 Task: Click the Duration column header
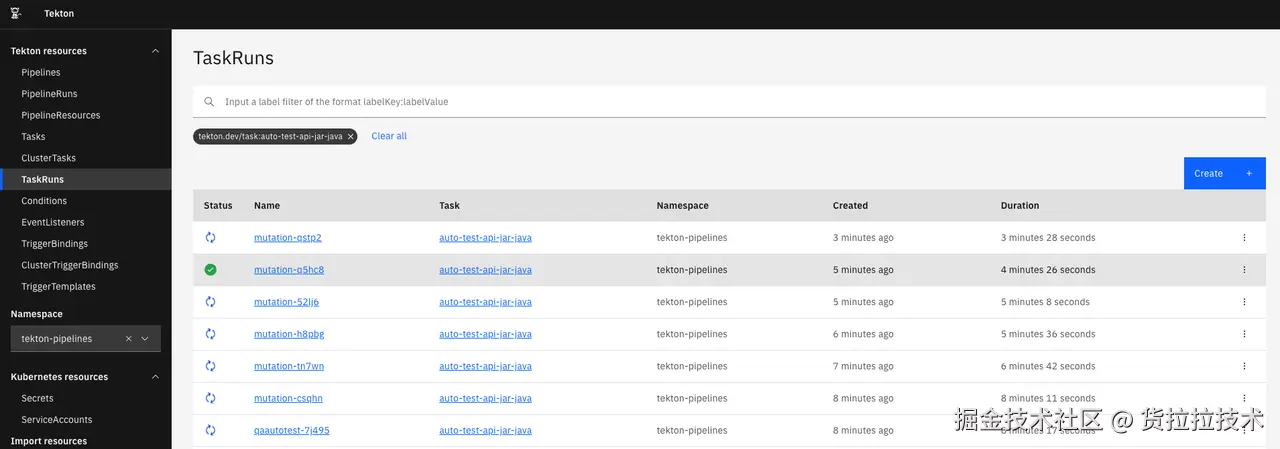[1020, 205]
